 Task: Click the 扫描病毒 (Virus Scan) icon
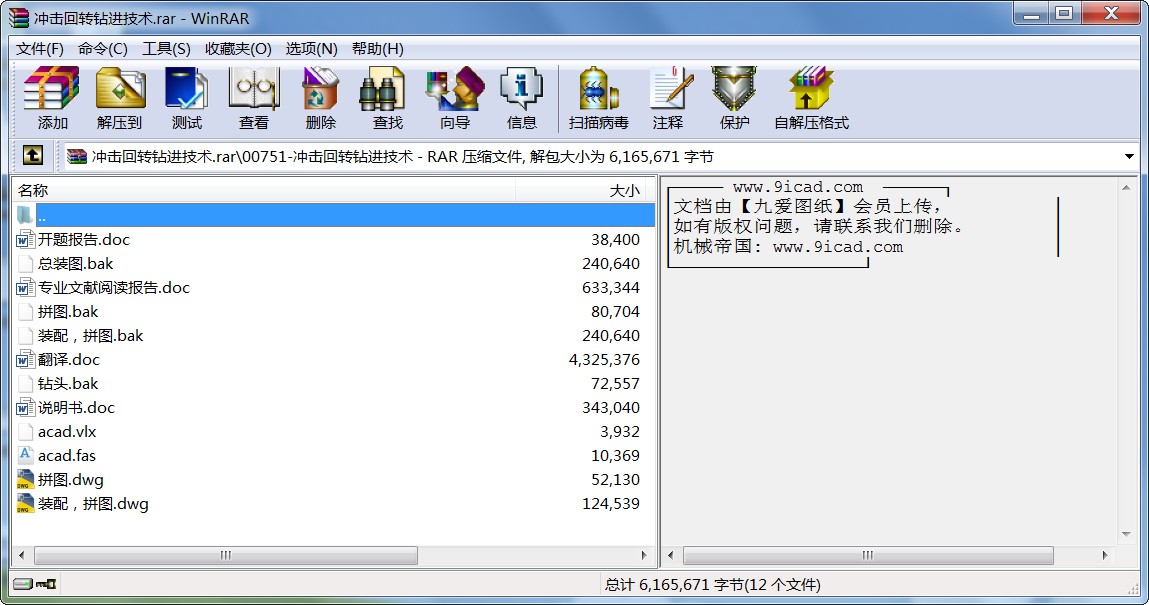[597, 97]
